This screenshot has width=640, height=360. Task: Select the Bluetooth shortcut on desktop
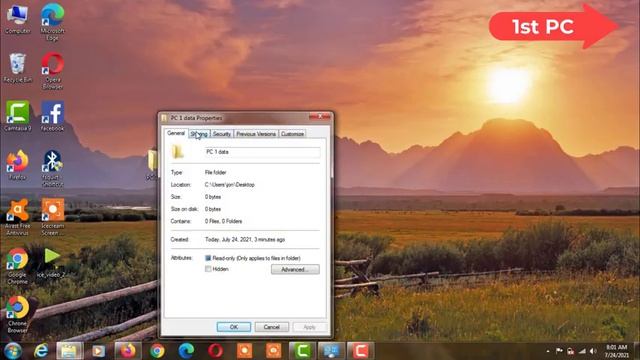click(x=52, y=169)
